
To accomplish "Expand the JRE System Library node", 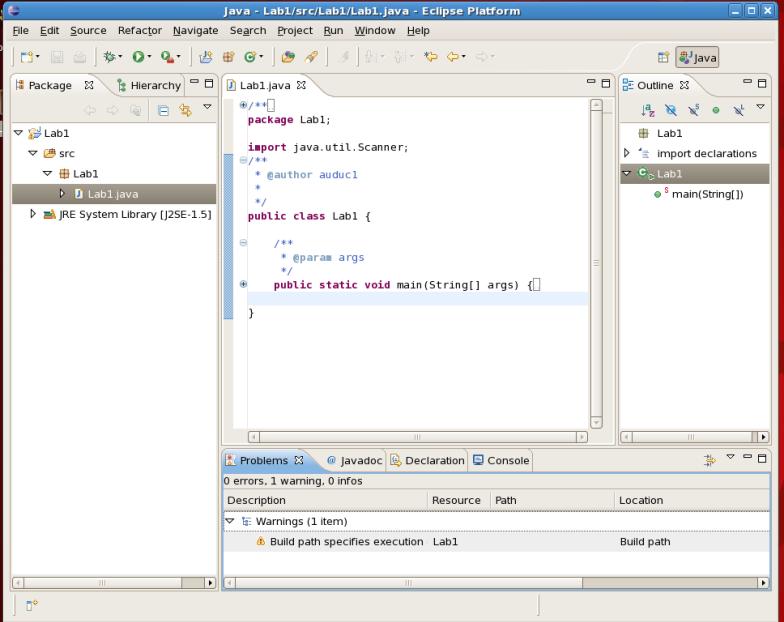I will tap(34, 214).
